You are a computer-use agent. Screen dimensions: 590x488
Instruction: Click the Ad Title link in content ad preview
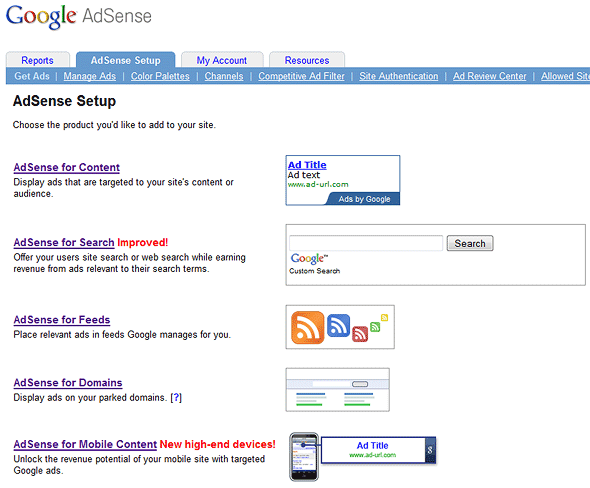pyautogui.click(x=307, y=165)
